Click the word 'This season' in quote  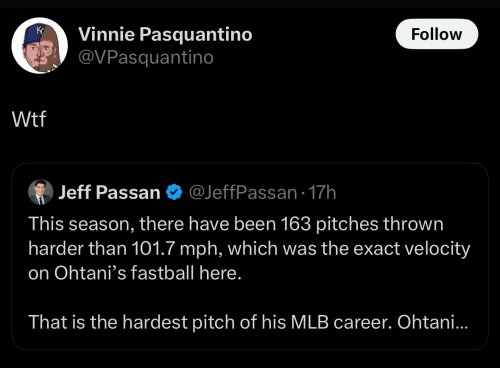(x=82, y=224)
